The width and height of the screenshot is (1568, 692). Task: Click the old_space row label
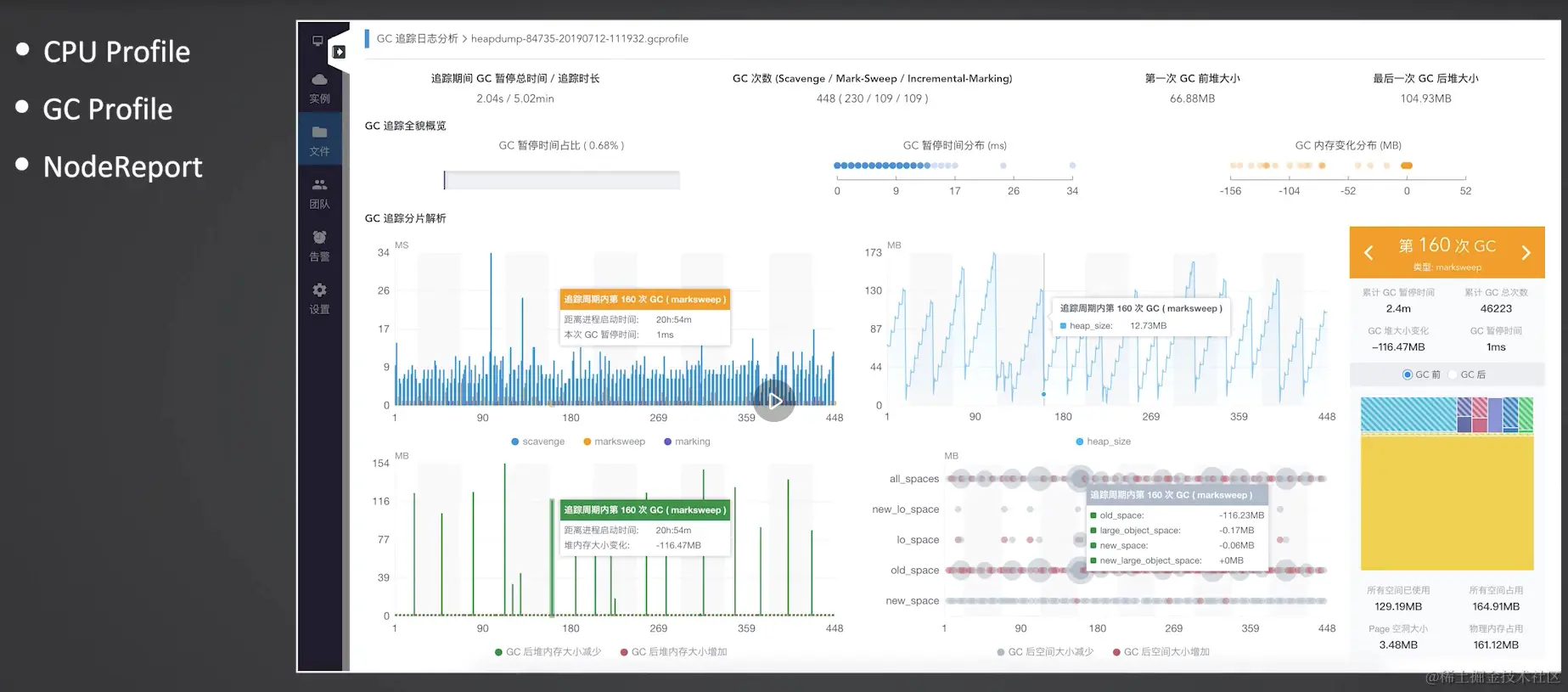tap(914, 571)
